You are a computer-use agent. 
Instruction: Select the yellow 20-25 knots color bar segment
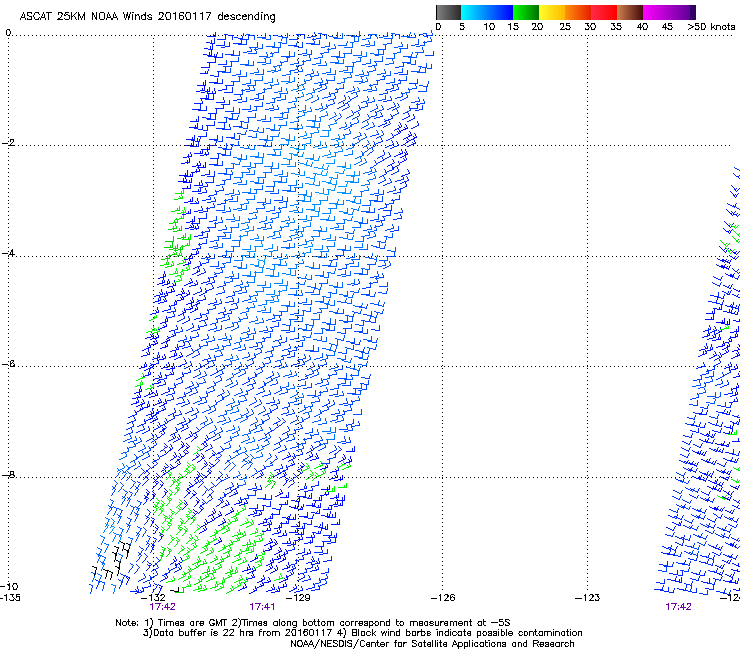[552, 12]
